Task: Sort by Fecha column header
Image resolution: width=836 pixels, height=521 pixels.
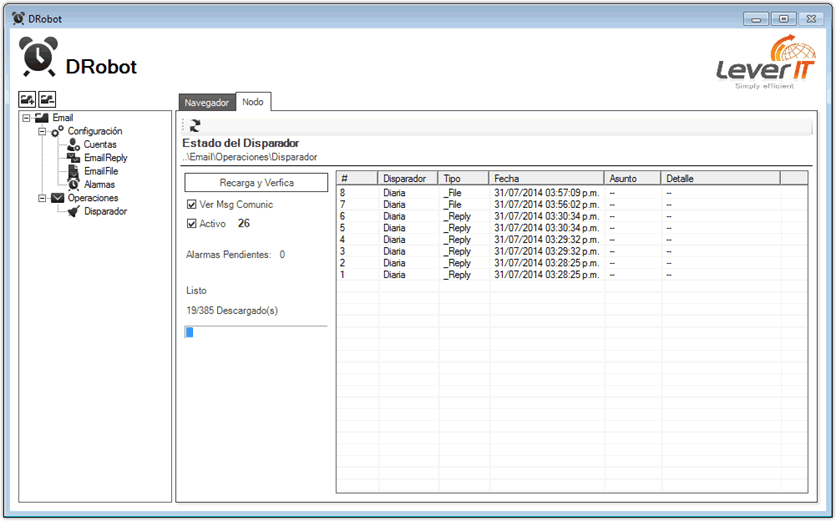Action: coord(546,179)
